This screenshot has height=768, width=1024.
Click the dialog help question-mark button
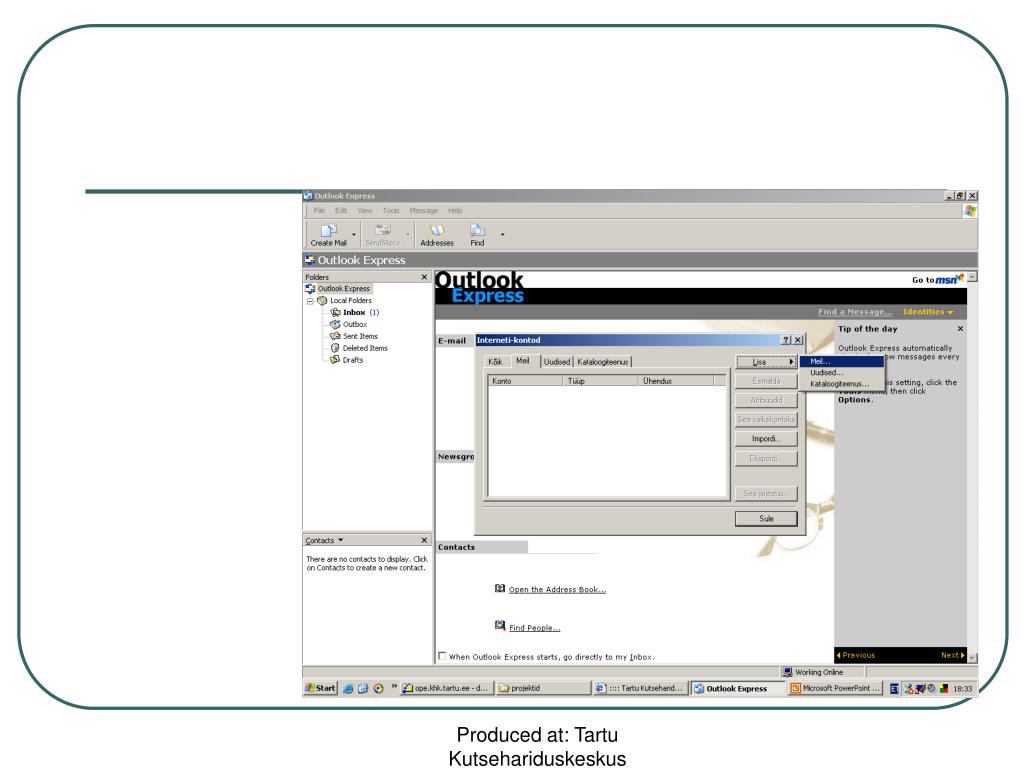pos(786,340)
